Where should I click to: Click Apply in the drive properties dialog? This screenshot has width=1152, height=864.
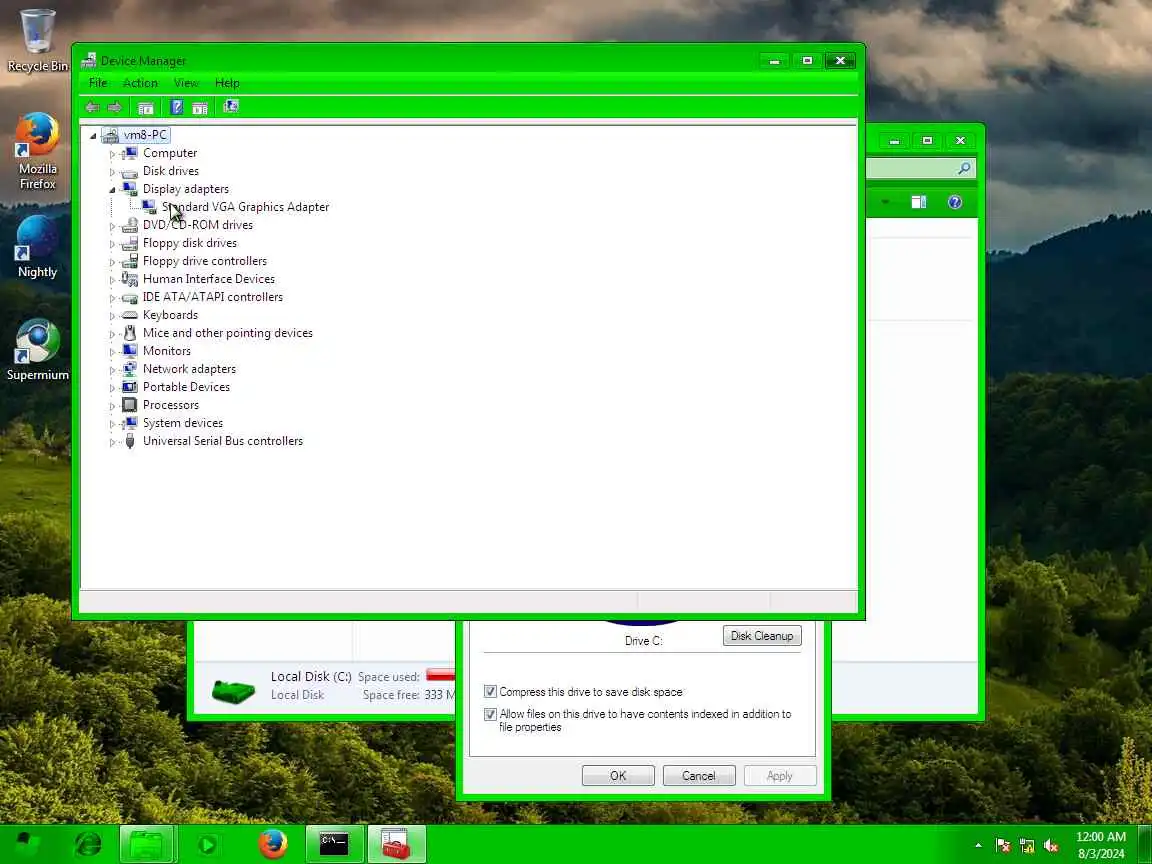[780, 776]
